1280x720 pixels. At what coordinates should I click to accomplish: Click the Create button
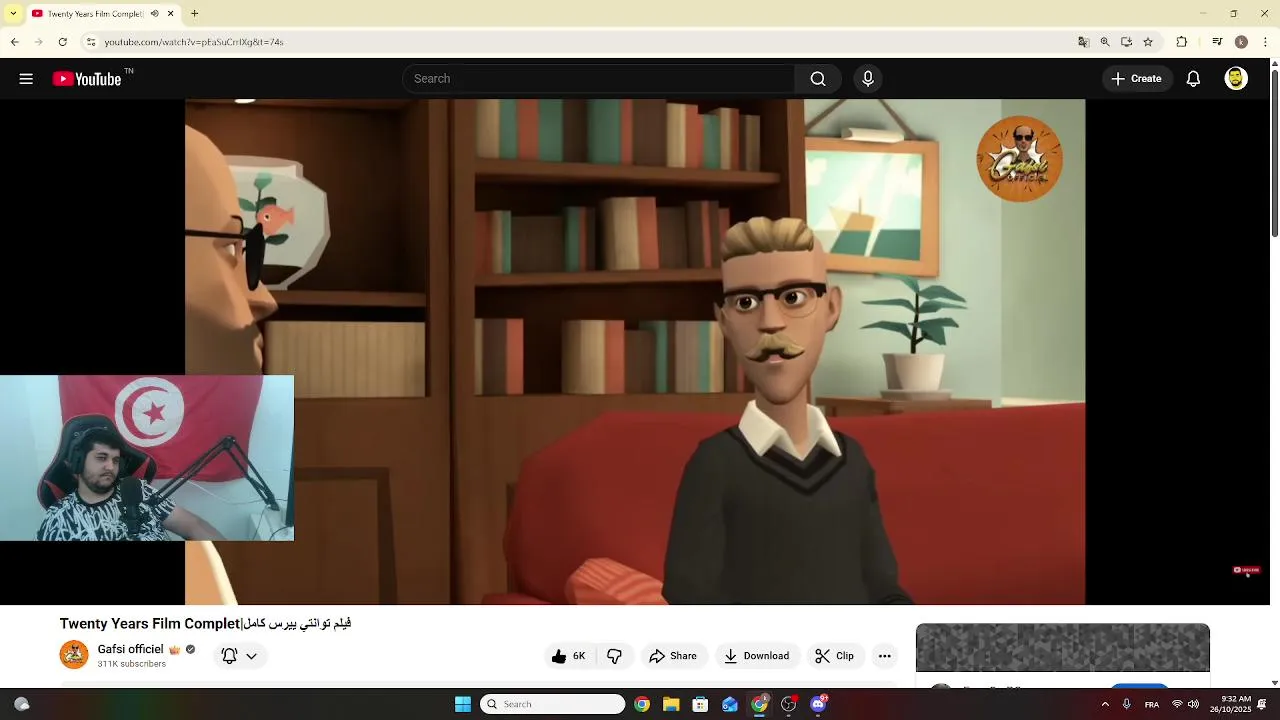pos(1137,79)
